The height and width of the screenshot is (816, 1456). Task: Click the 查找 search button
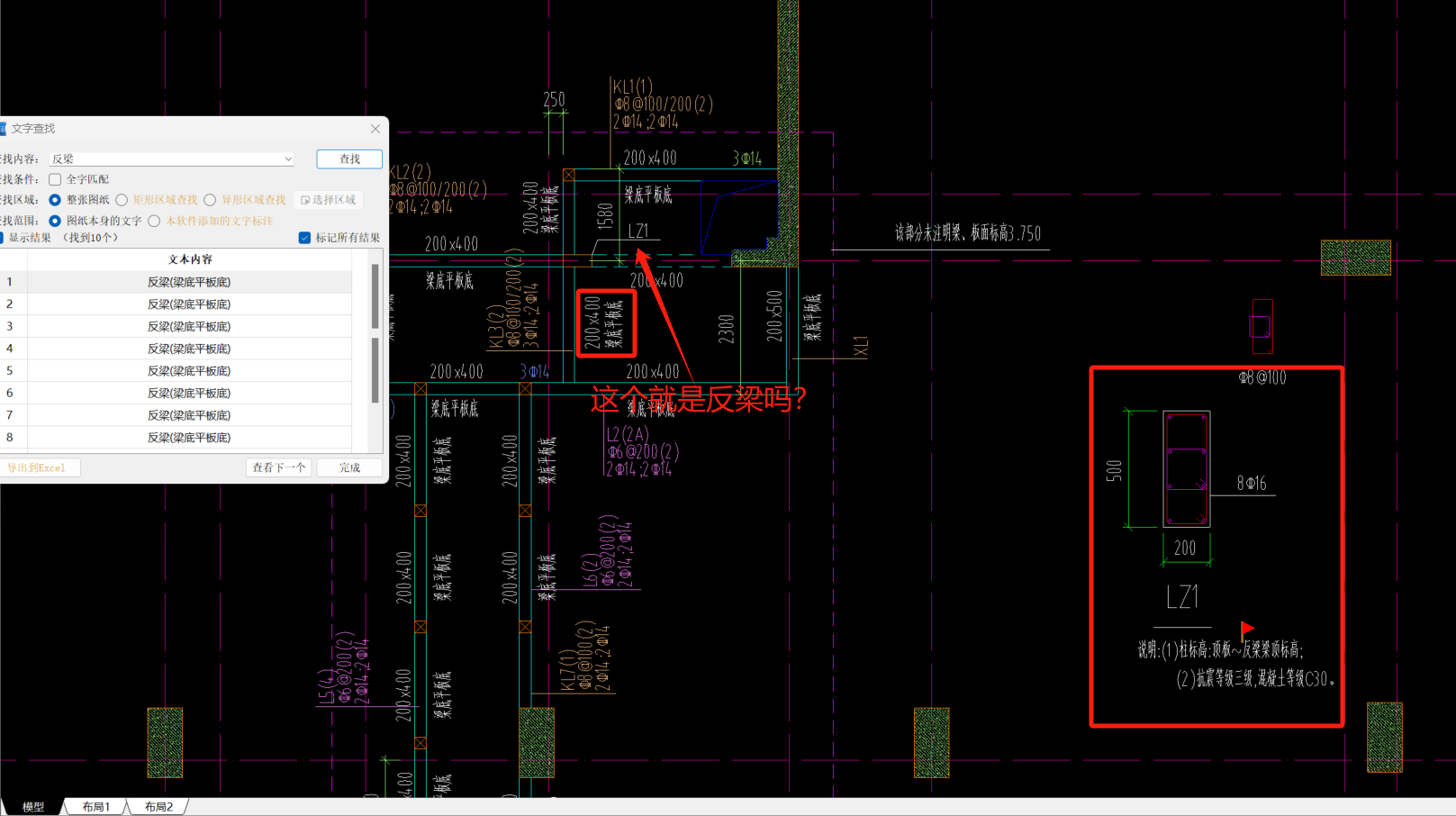tap(349, 159)
